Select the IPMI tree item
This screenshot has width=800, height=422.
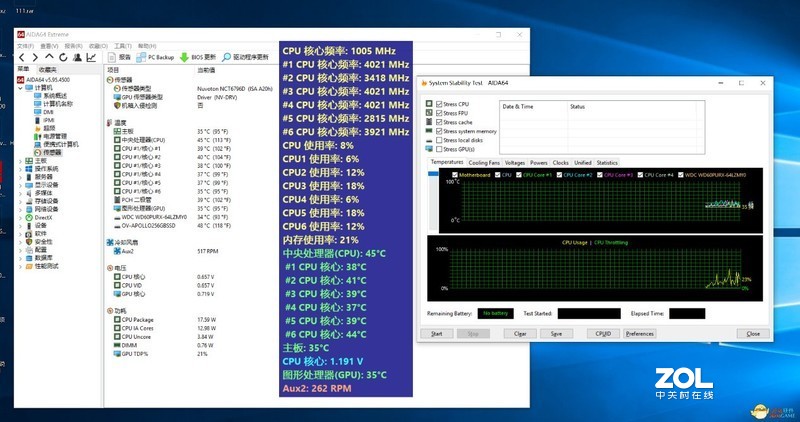click(x=44, y=120)
